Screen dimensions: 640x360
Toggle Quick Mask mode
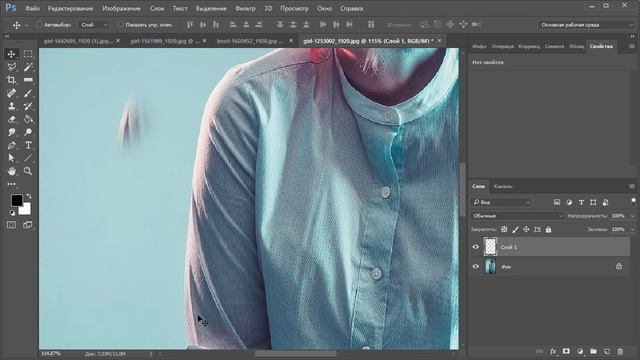click(11, 225)
